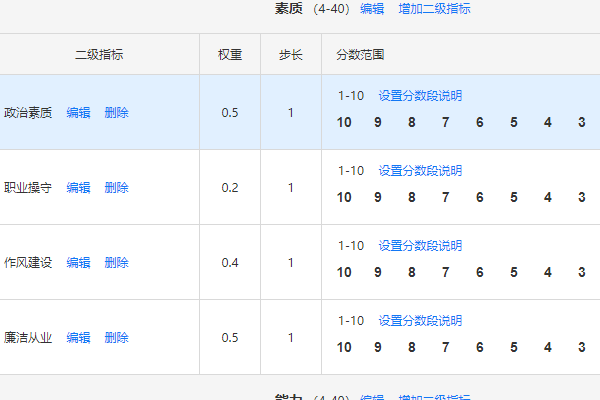
Task: Edit the 廉洁从业 indicator
Action: point(78,338)
